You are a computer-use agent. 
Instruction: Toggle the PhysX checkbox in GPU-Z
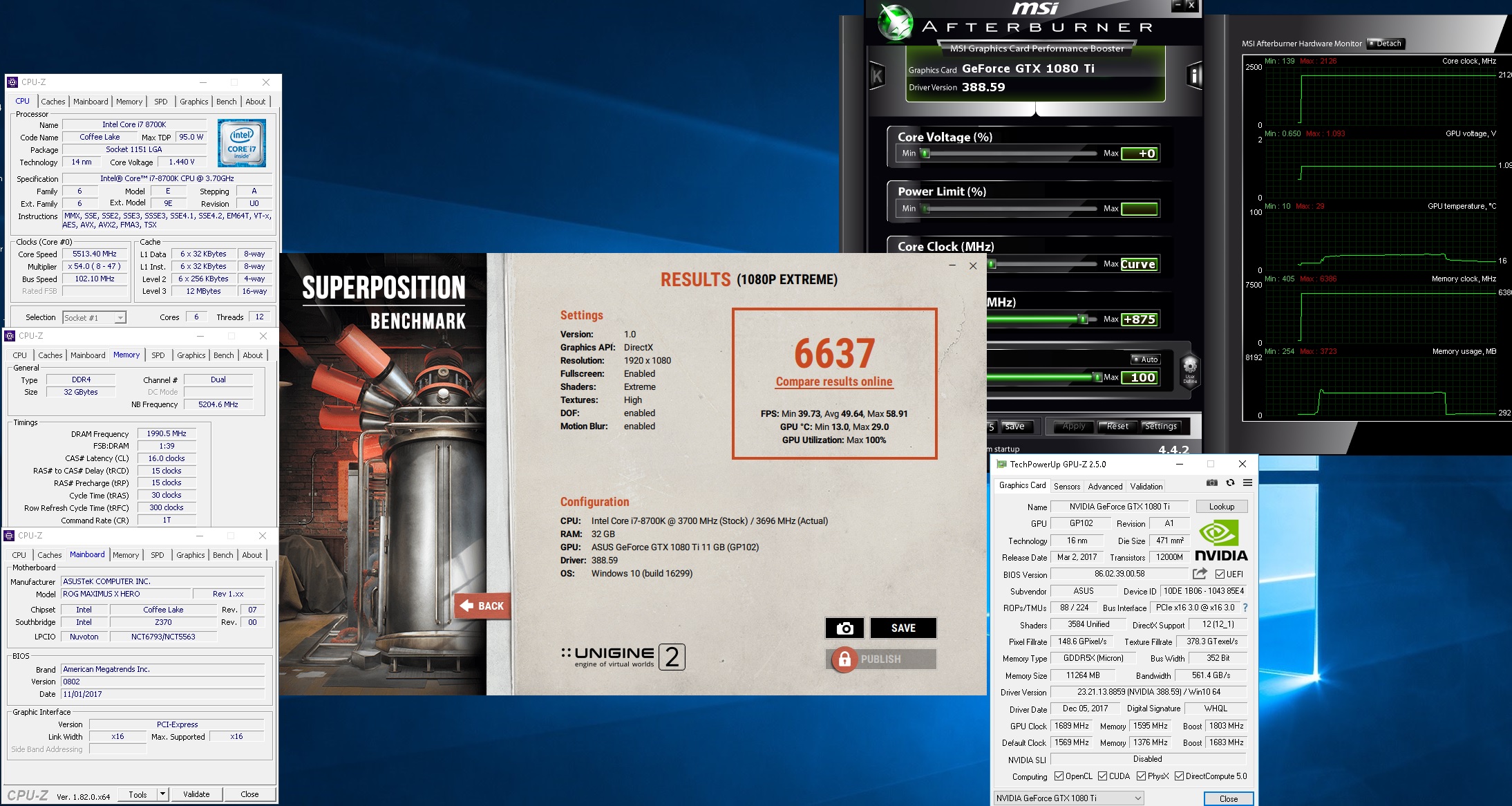[1141, 776]
